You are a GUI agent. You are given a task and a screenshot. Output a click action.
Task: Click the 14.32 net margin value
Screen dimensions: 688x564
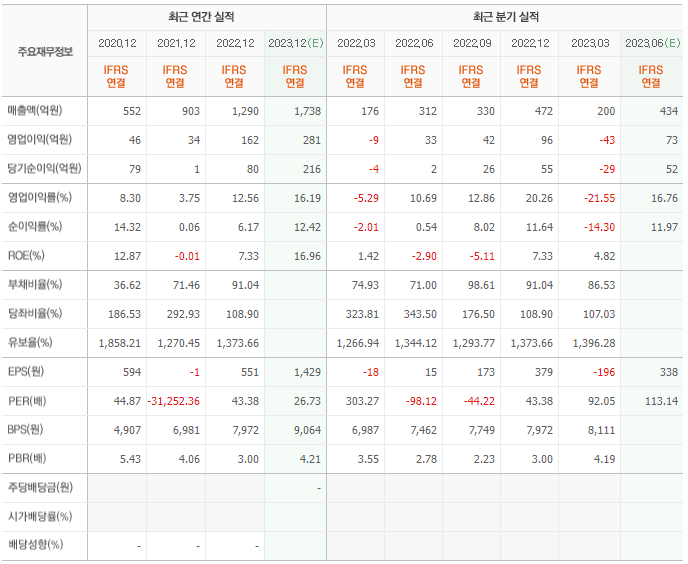tap(127, 227)
